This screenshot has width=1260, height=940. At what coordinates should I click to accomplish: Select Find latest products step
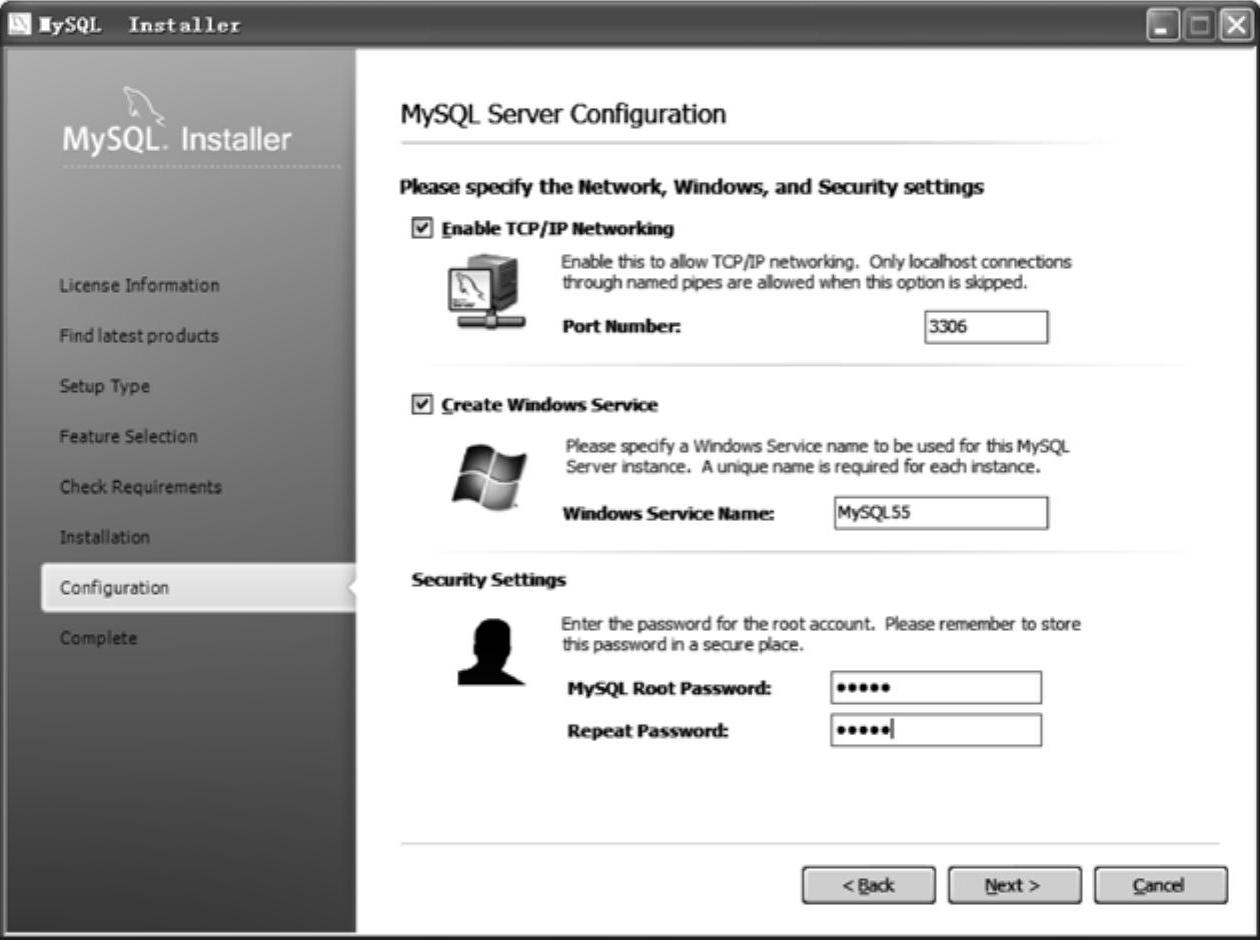(x=138, y=336)
